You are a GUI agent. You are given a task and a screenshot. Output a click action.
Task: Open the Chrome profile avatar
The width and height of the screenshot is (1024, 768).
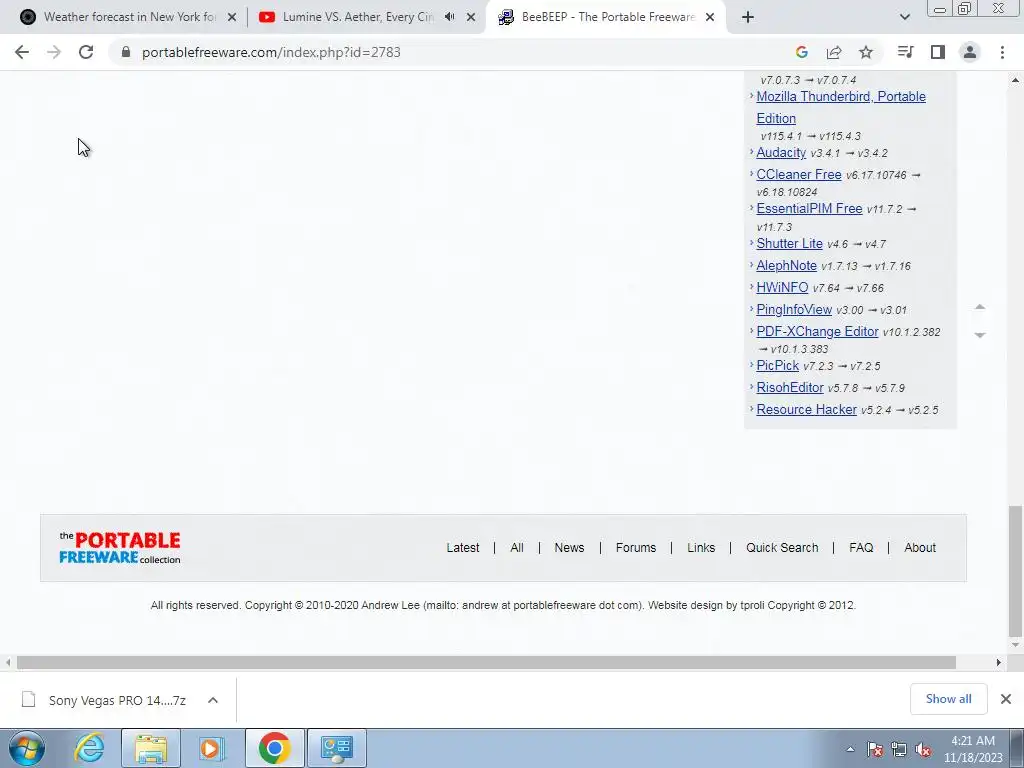pyautogui.click(x=970, y=52)
